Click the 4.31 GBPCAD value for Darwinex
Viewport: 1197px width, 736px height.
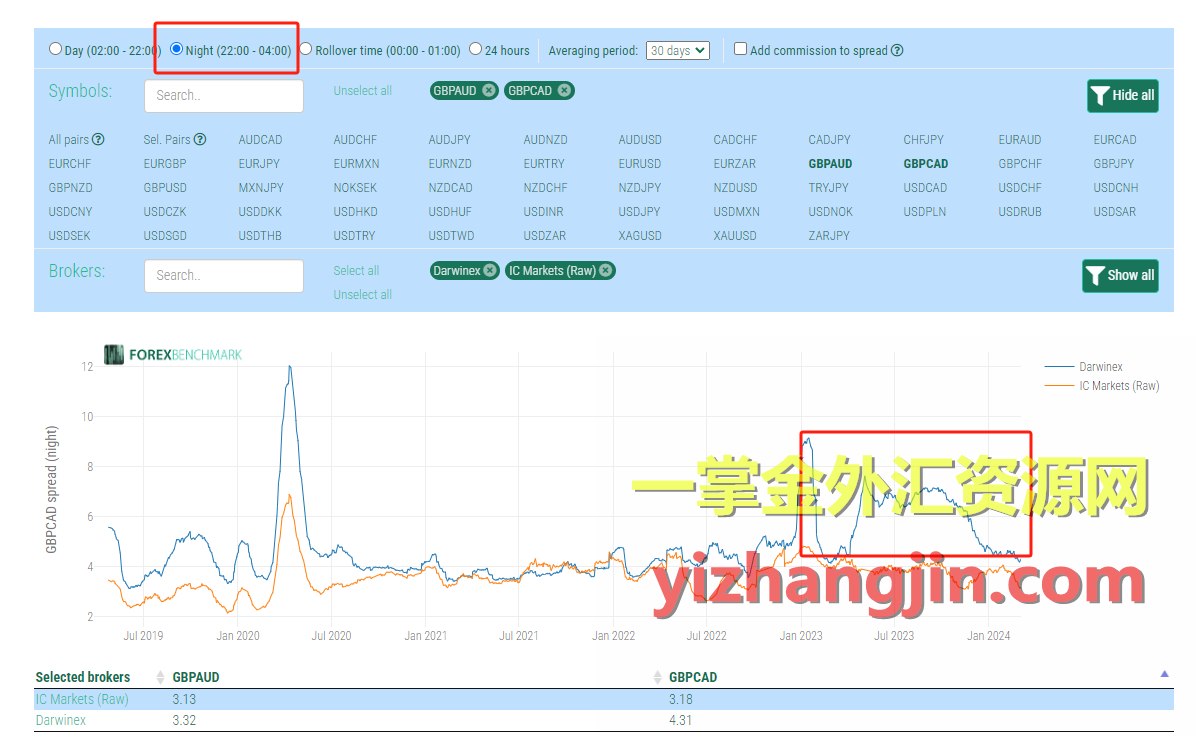(x=679, y=720)
